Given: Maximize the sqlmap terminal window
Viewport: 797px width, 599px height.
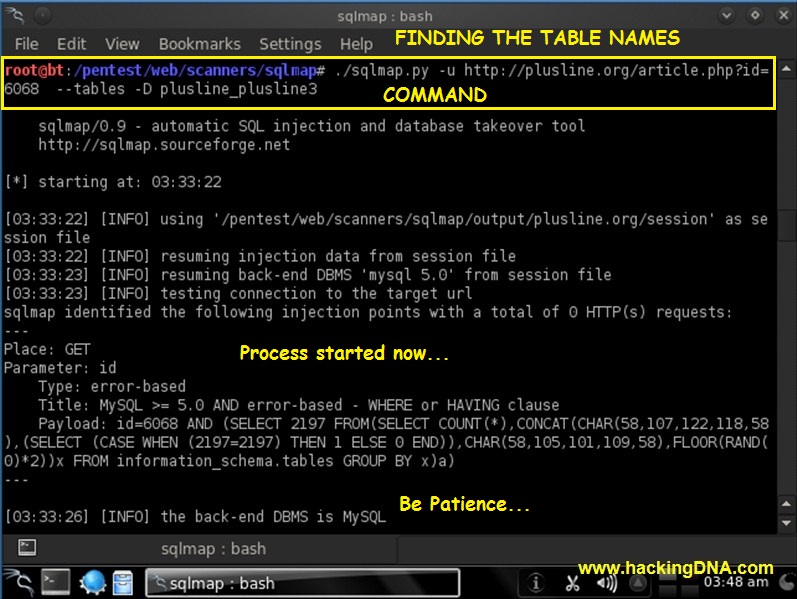Looking at the screenshot, I should [x=755, y=16].
